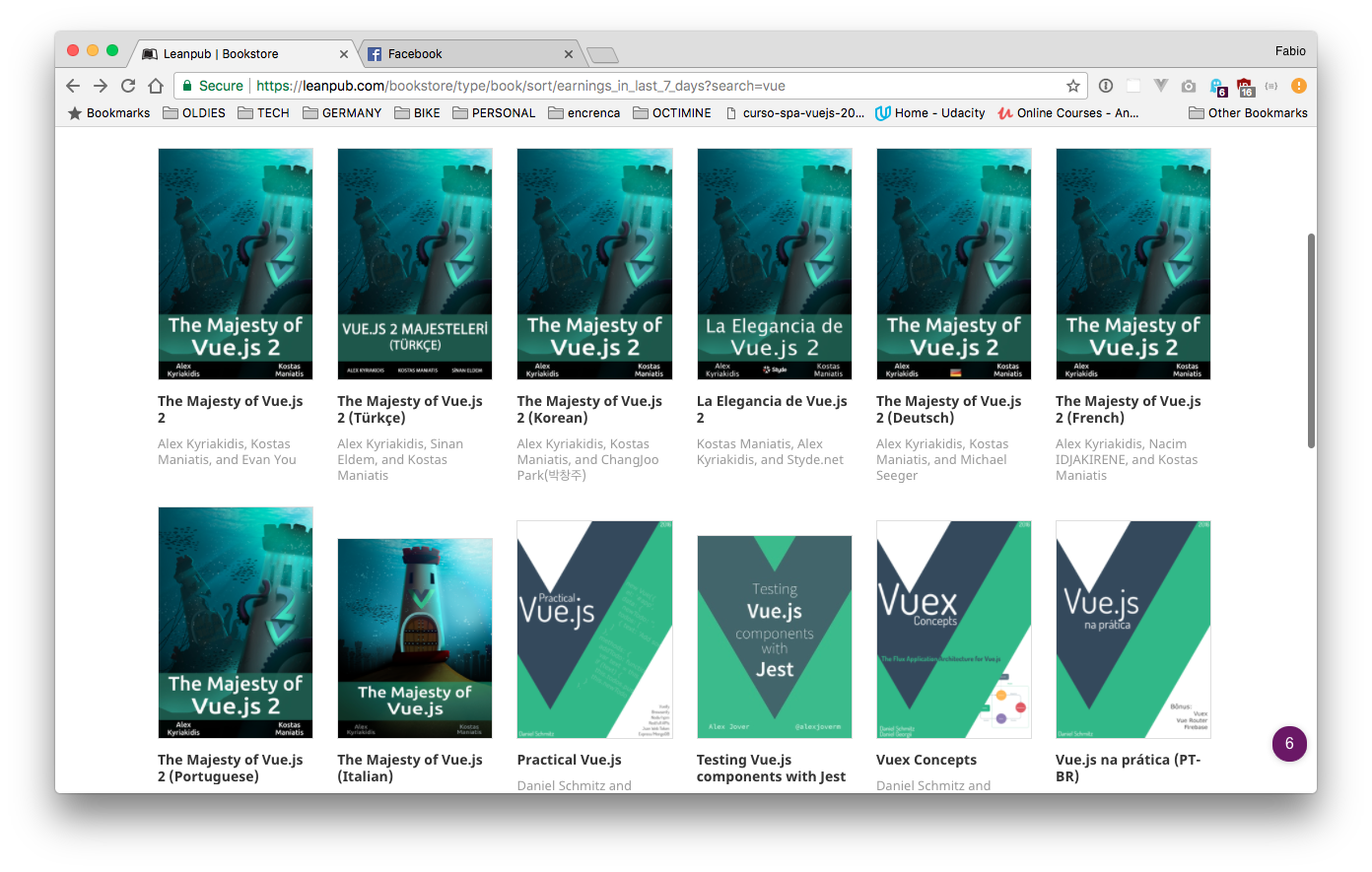Open the Ghostery extension showing 6
Screen dimensions: 1372x872
(x=1217, y=87)
